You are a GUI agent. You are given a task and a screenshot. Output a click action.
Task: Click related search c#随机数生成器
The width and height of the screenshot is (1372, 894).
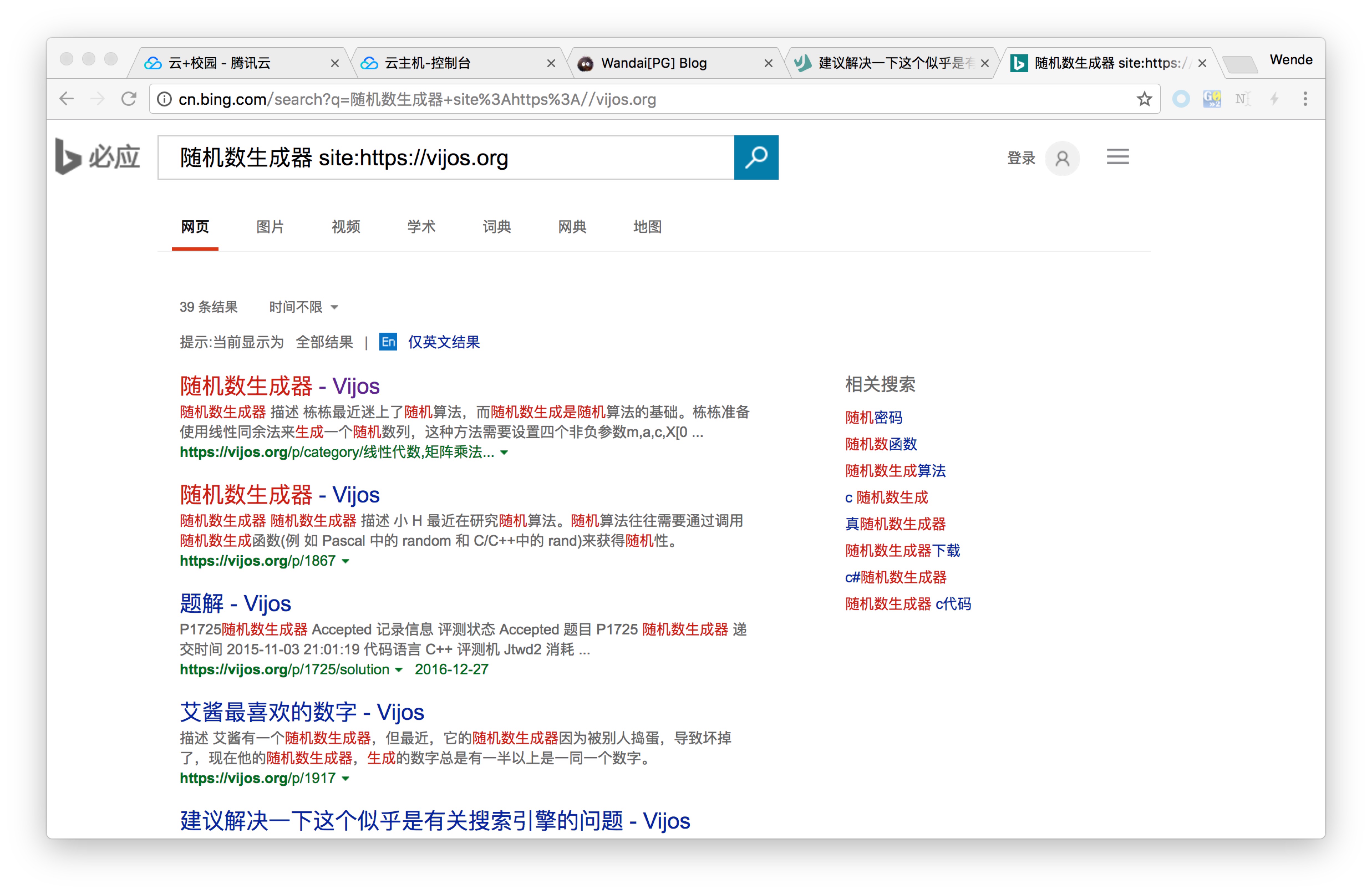pyautogui.click(x=896, y=577)
